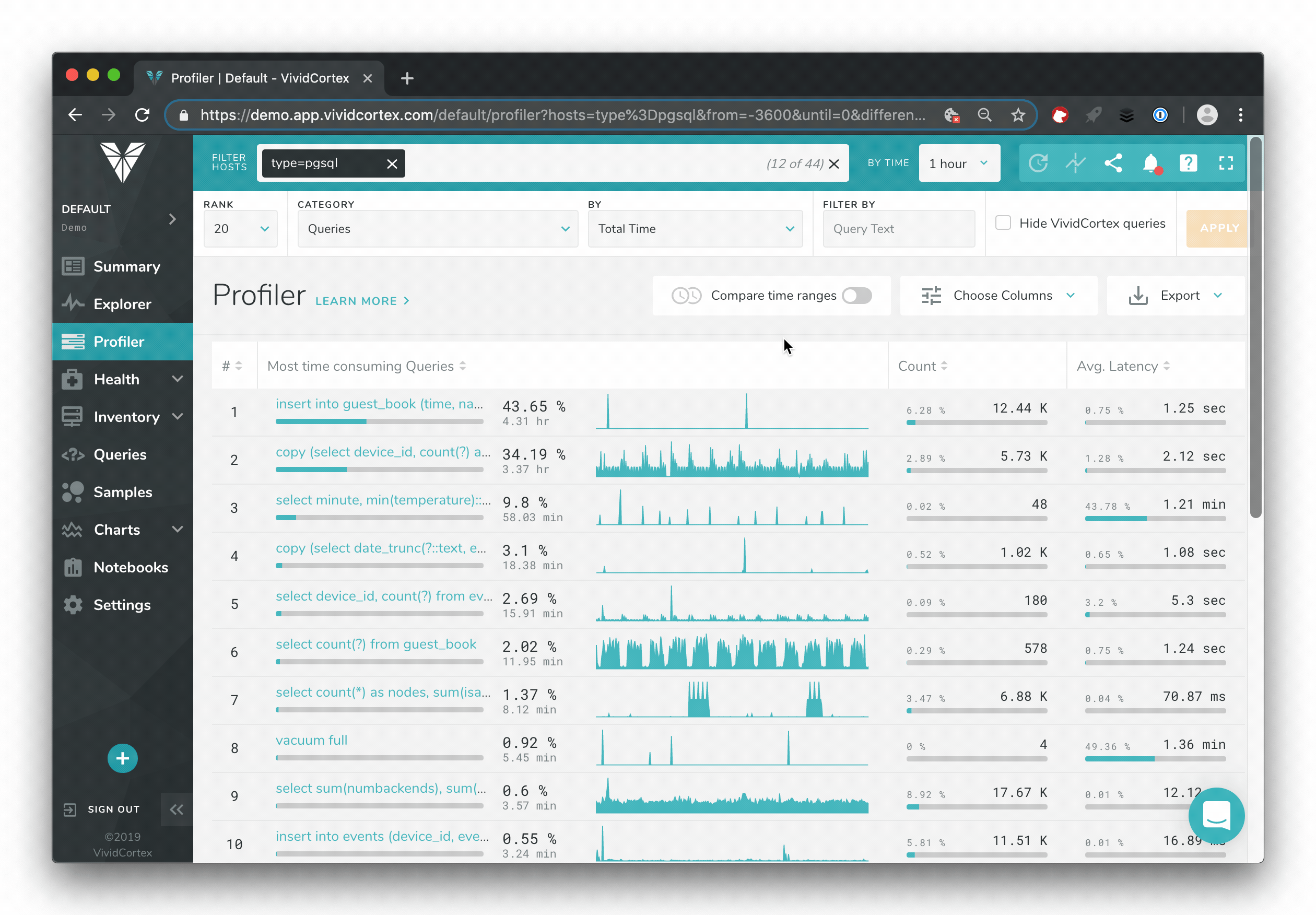Reload the browser page

(x=142, y=115)
